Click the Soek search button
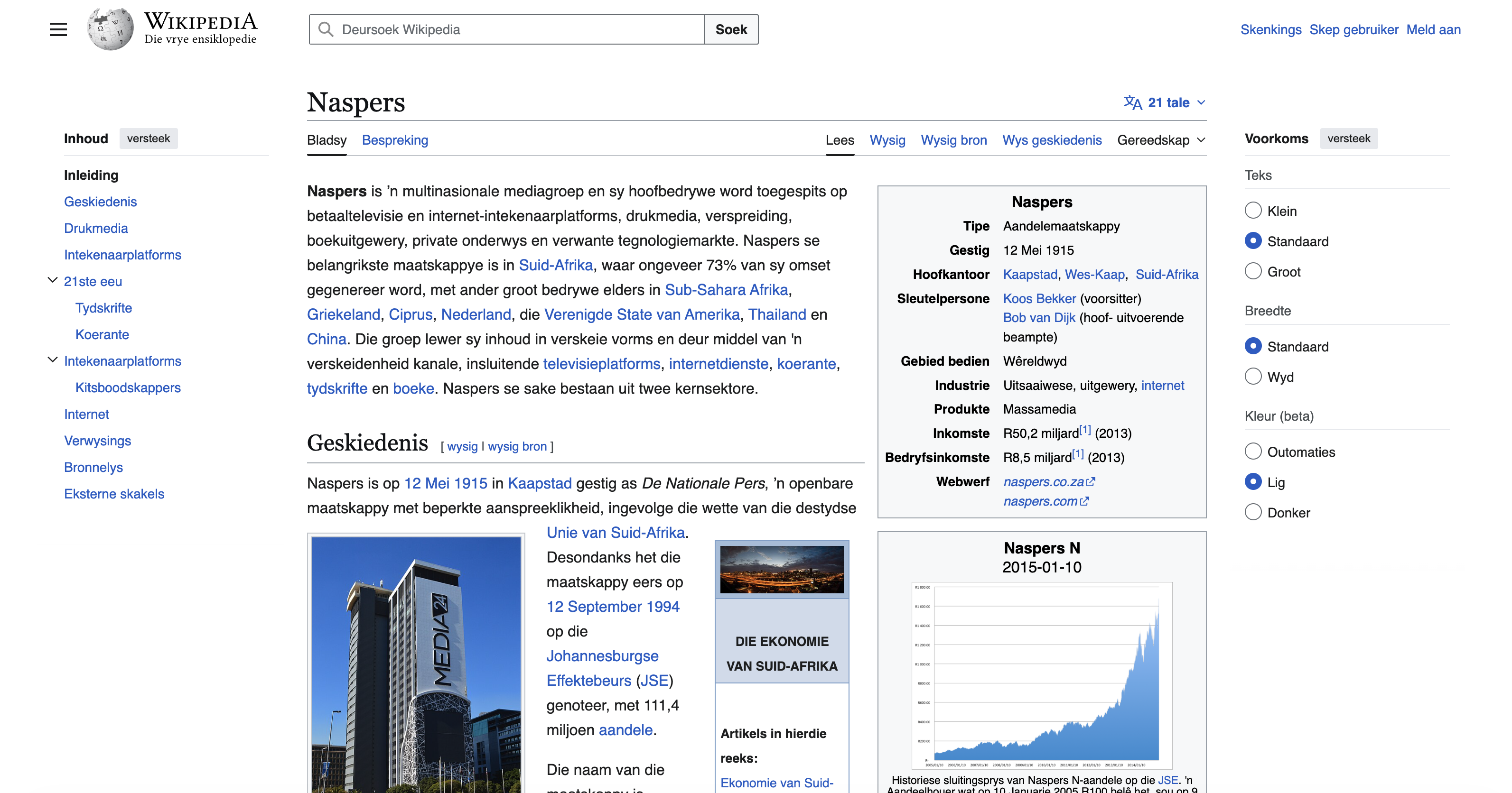This screenshot has height=793, width=1512. coord(731,29)
